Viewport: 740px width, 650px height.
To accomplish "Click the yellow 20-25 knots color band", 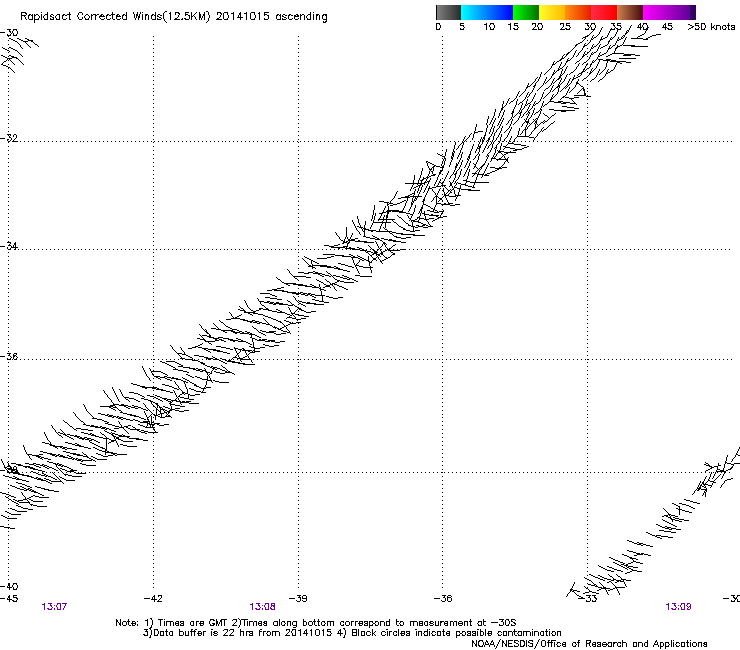I will [x=552, y=12].
